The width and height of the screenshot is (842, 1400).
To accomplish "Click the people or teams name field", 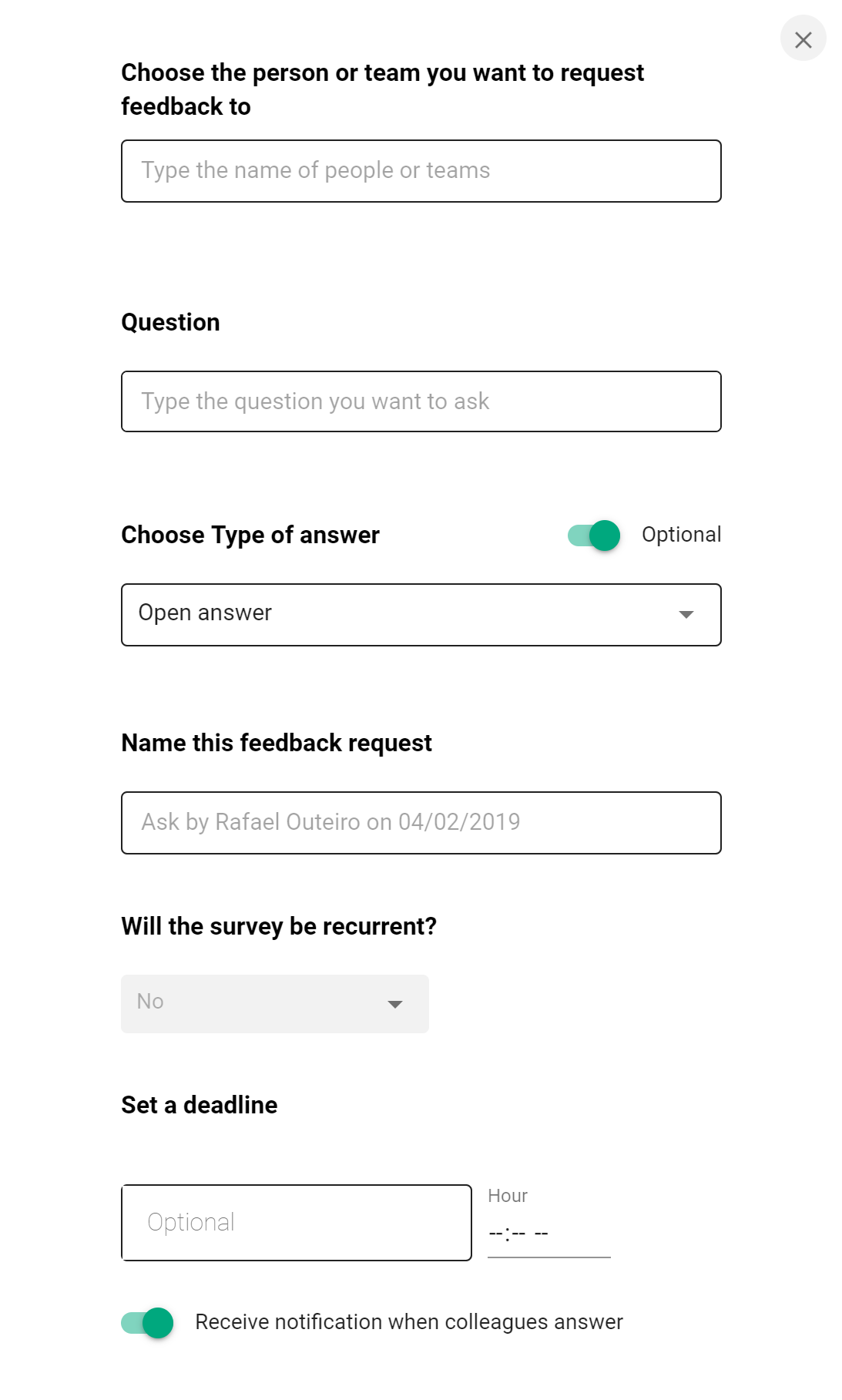I will (x=421, y=171).
